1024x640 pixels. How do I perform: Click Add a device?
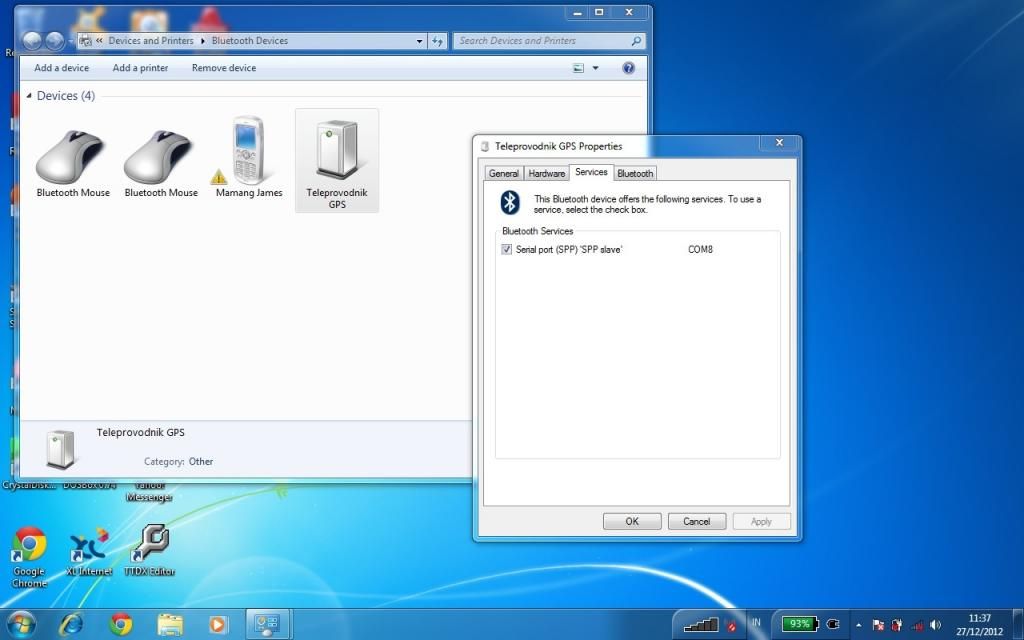click(x=61, y=68)
